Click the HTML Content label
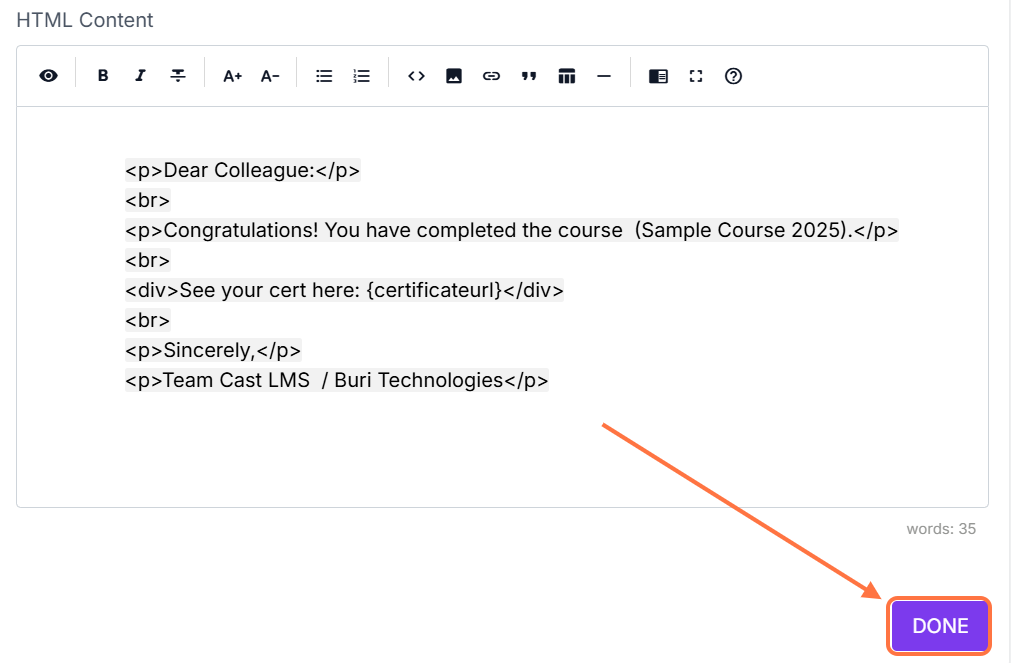 (x=84, y=20)
